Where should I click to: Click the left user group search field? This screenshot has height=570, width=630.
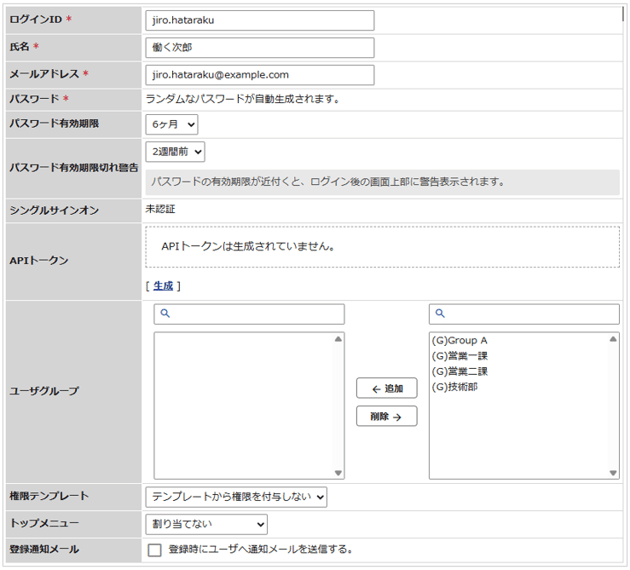point(249,314)
